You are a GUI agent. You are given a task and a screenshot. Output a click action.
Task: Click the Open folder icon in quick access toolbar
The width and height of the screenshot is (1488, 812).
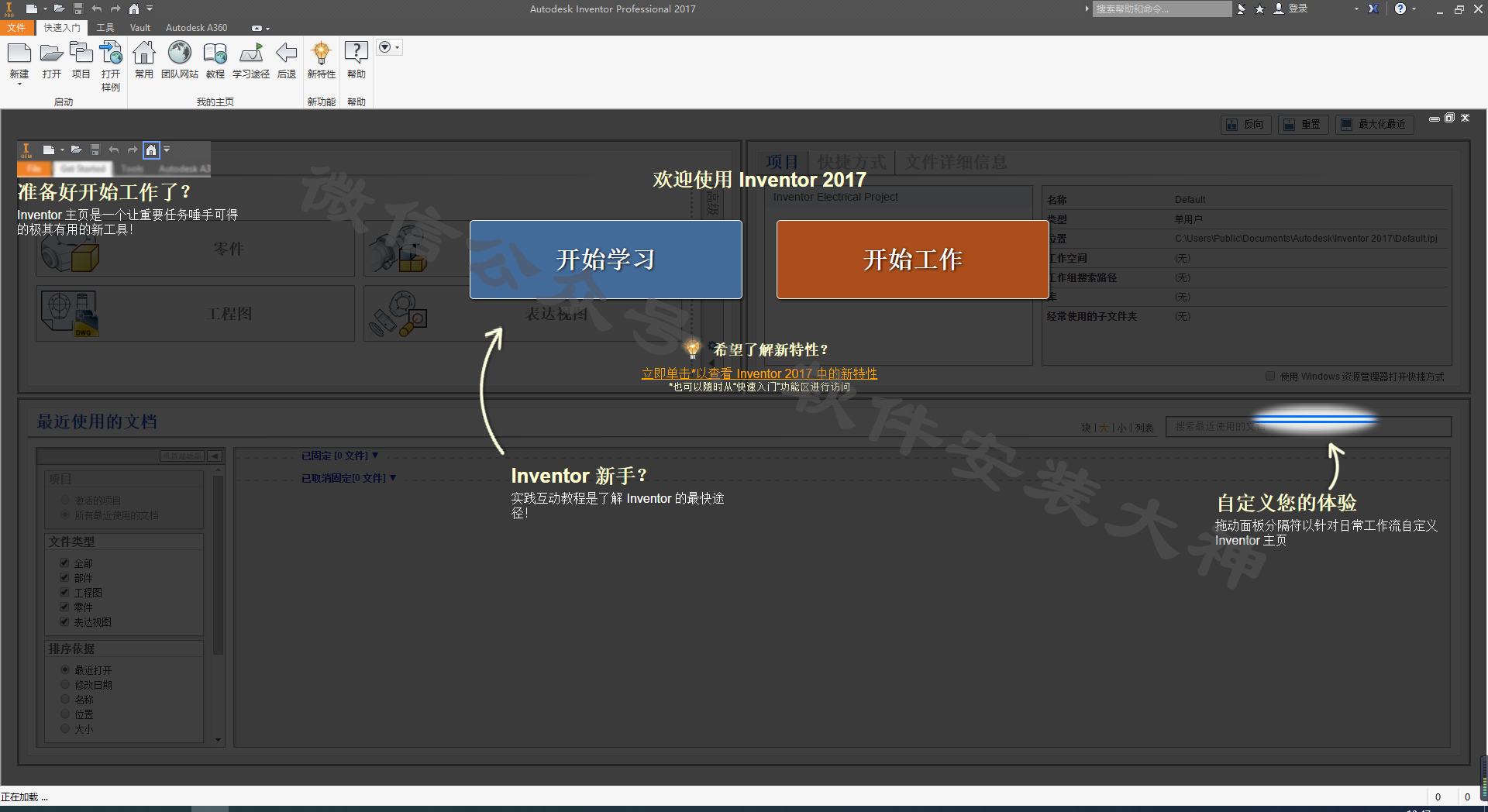[x=59, y=9]
